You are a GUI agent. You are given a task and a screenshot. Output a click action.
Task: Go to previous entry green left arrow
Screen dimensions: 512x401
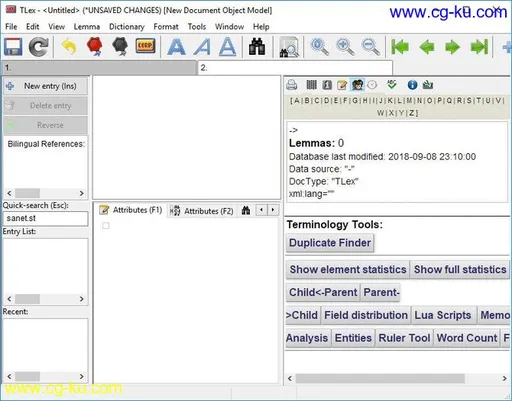click(x=427, y=47)
